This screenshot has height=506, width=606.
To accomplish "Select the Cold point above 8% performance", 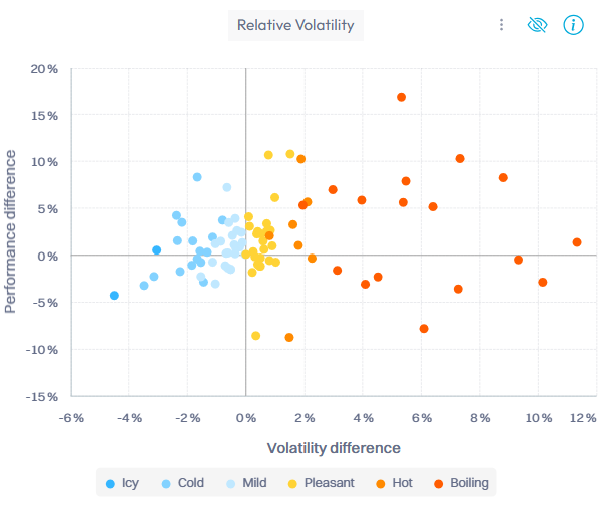I will pos(197,177).
